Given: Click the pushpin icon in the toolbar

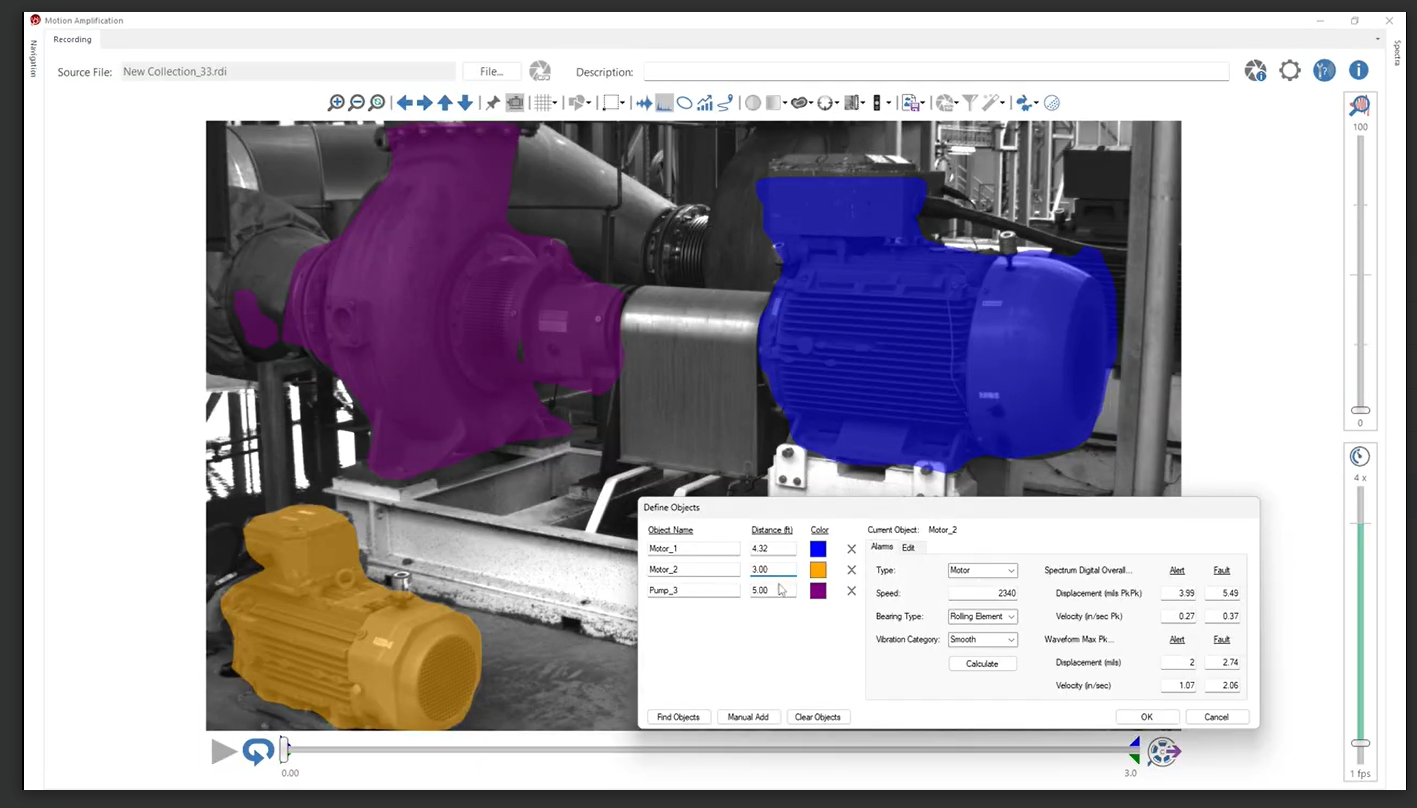Looking at the screenshot, I should pyautogui.click(x=493, y=103).
